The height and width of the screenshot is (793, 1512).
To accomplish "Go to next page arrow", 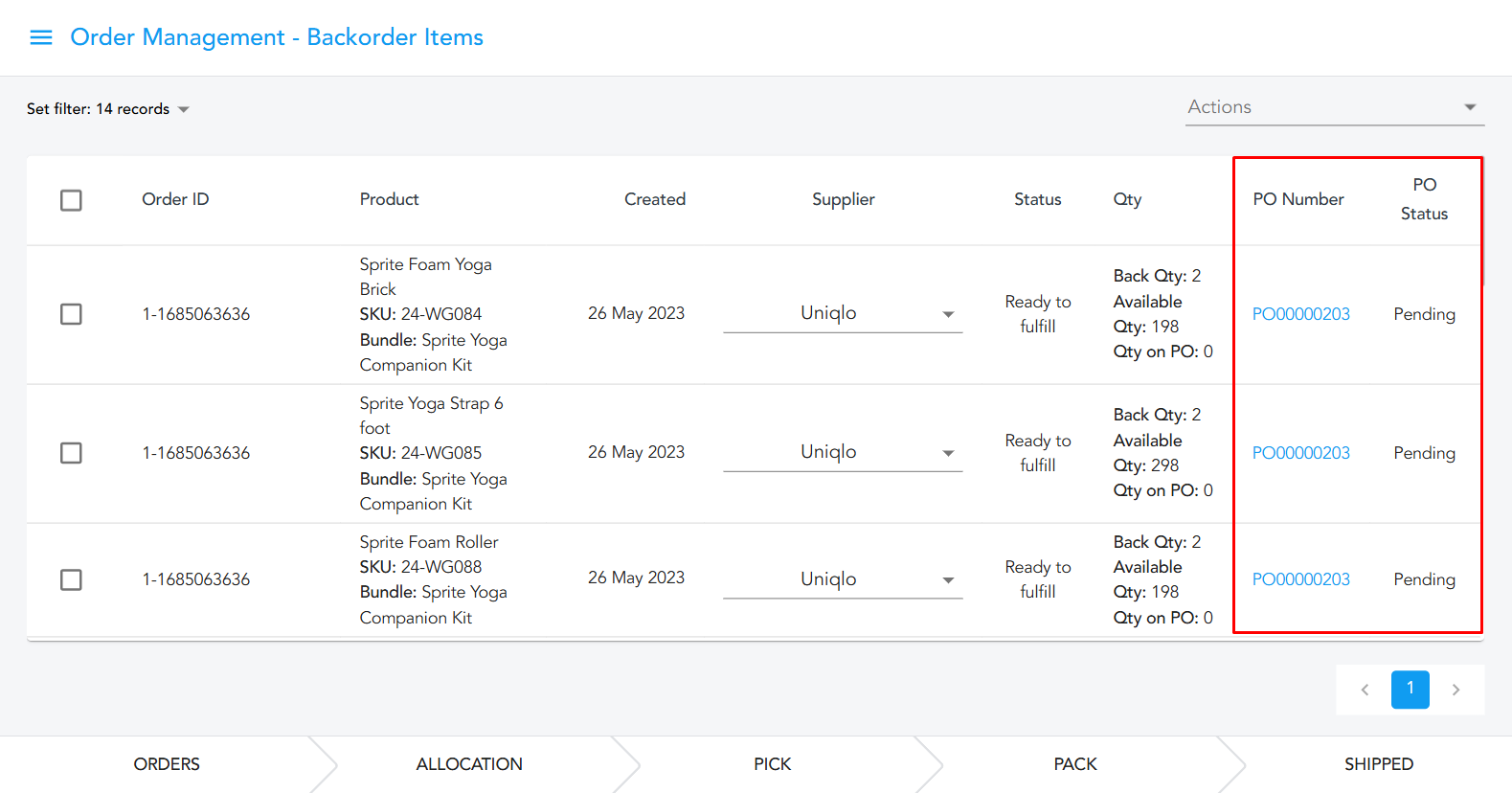I will click(x=1456, y=690).
